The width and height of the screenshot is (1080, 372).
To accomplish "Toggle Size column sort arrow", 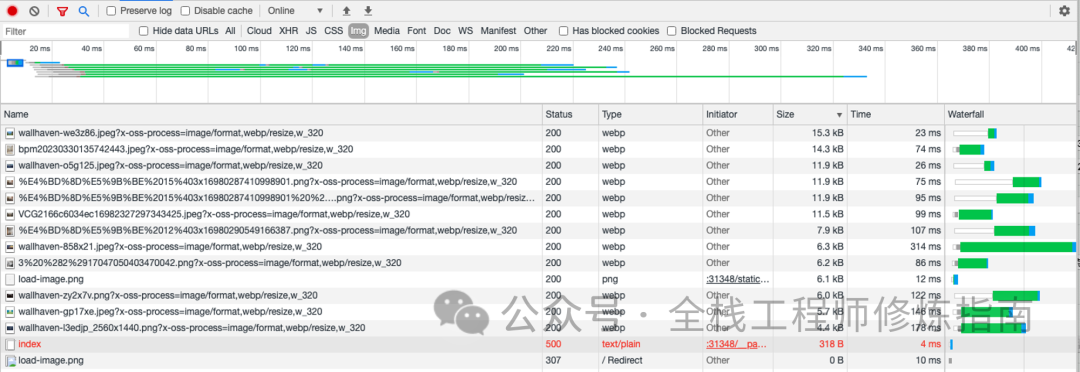I will (x=839, y=115).
